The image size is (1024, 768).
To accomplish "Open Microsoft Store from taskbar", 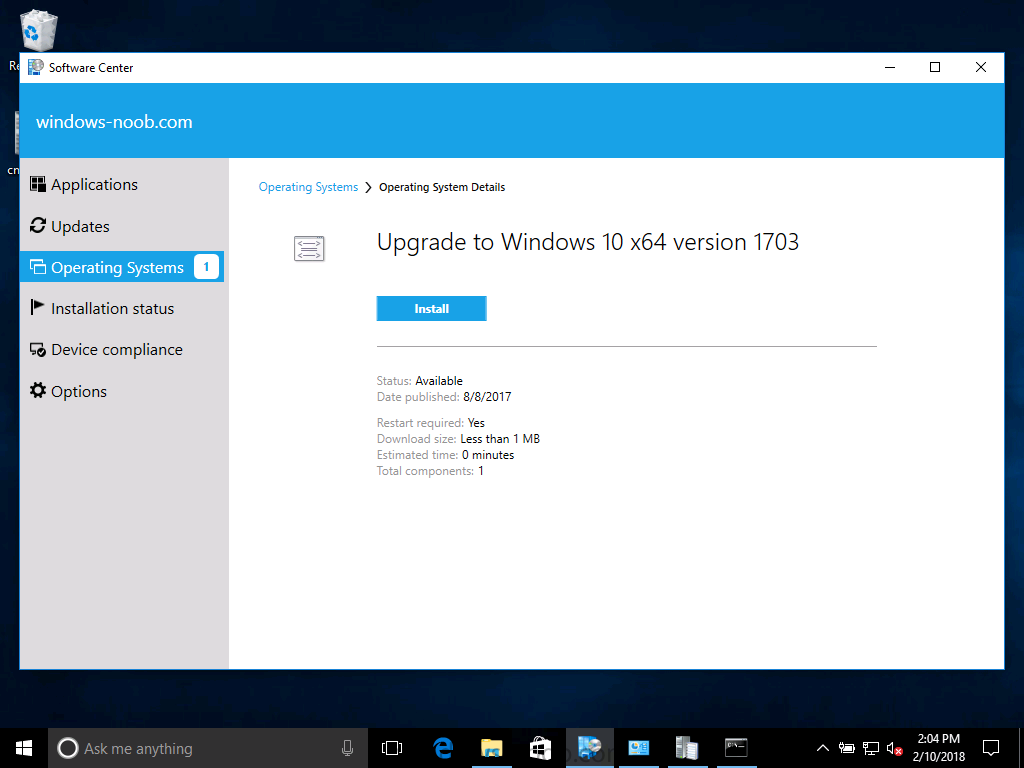I will 540,748.
